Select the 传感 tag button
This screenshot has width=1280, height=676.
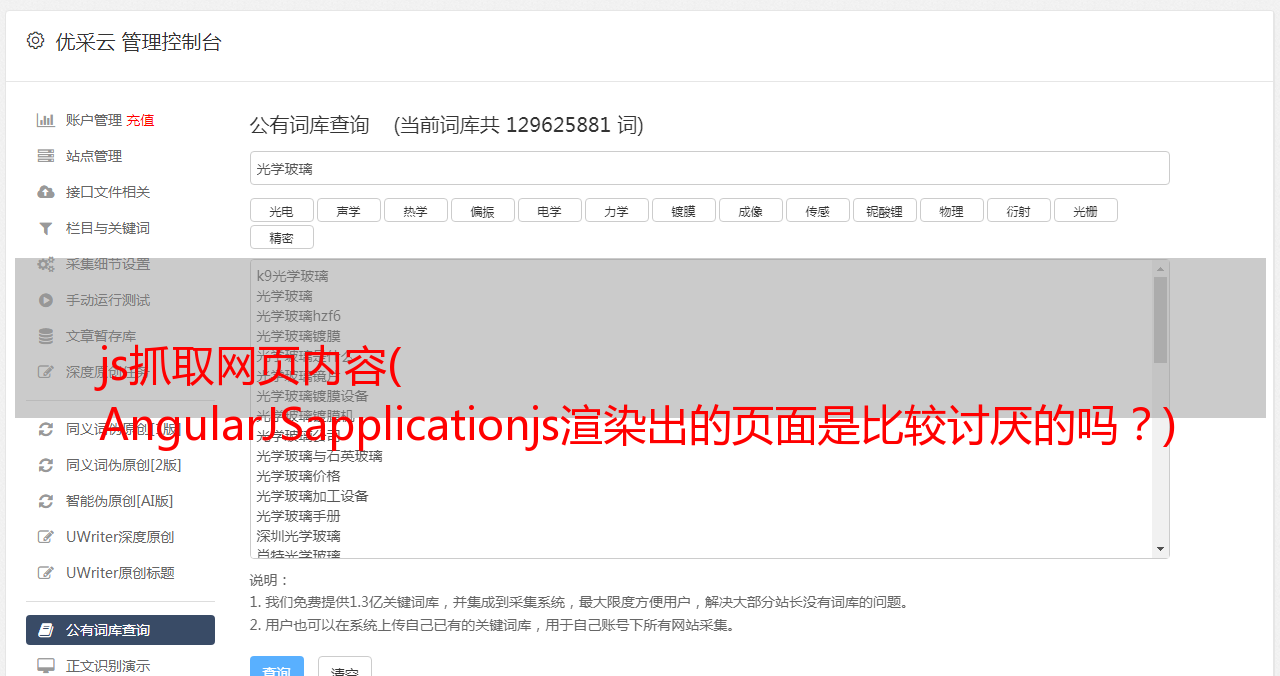[x=817, y=210]
